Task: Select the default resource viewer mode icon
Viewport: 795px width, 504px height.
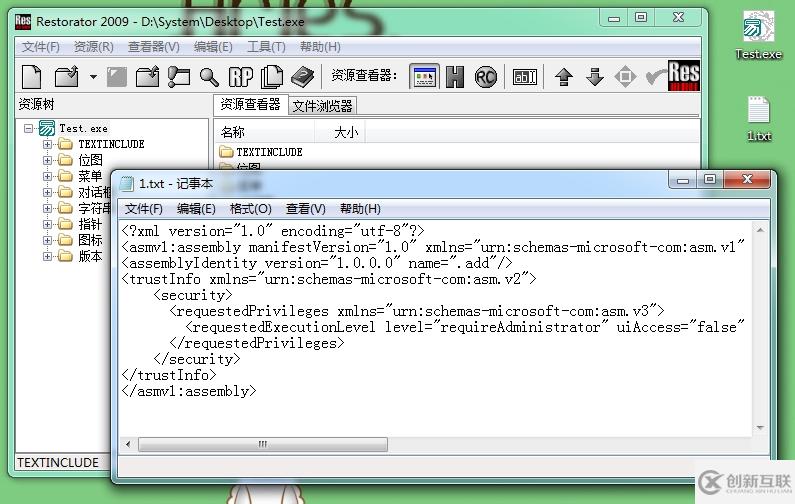Action: point(424,77)
